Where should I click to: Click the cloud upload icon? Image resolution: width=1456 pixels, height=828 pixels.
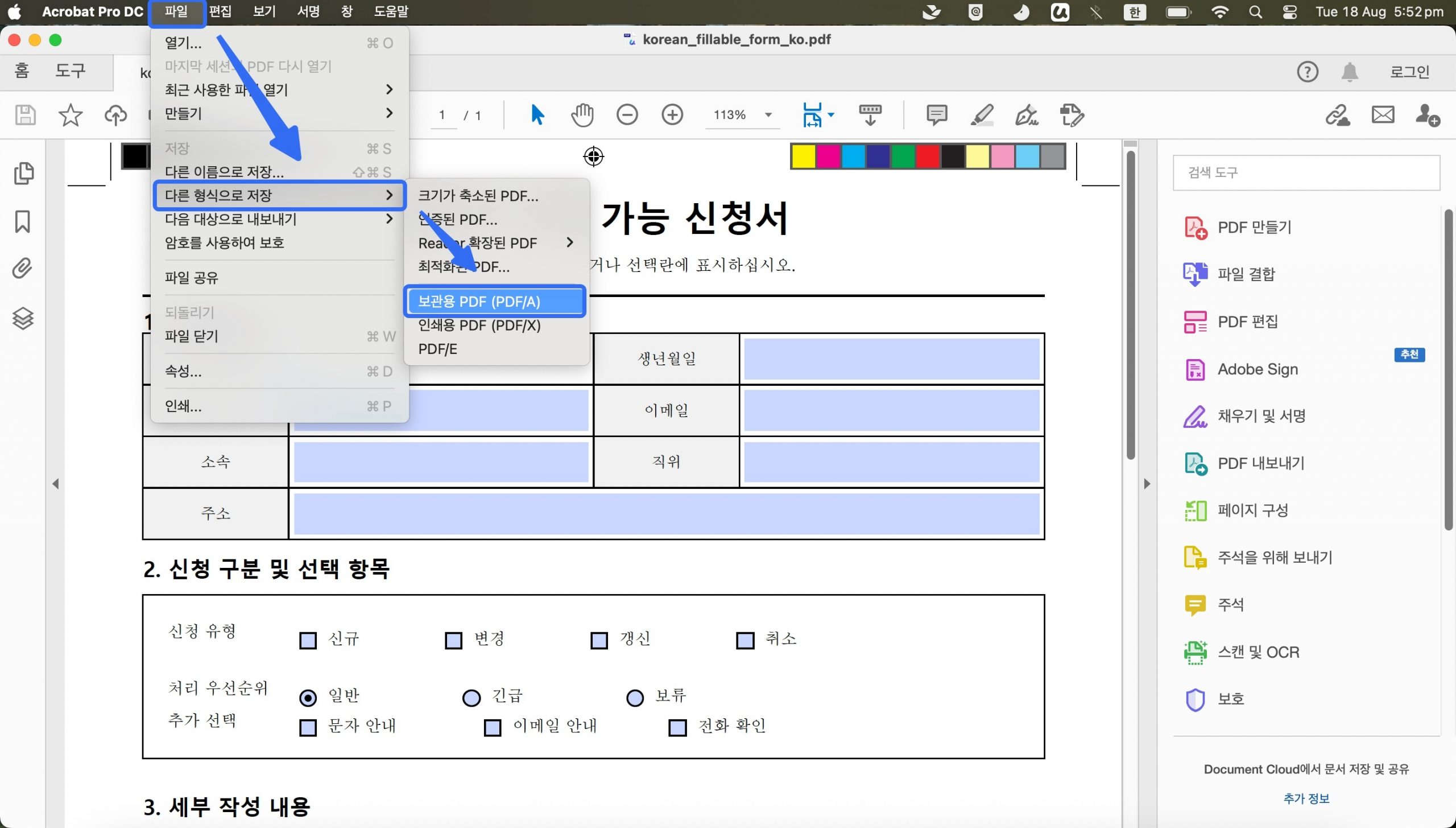click(x=115, y=115)
